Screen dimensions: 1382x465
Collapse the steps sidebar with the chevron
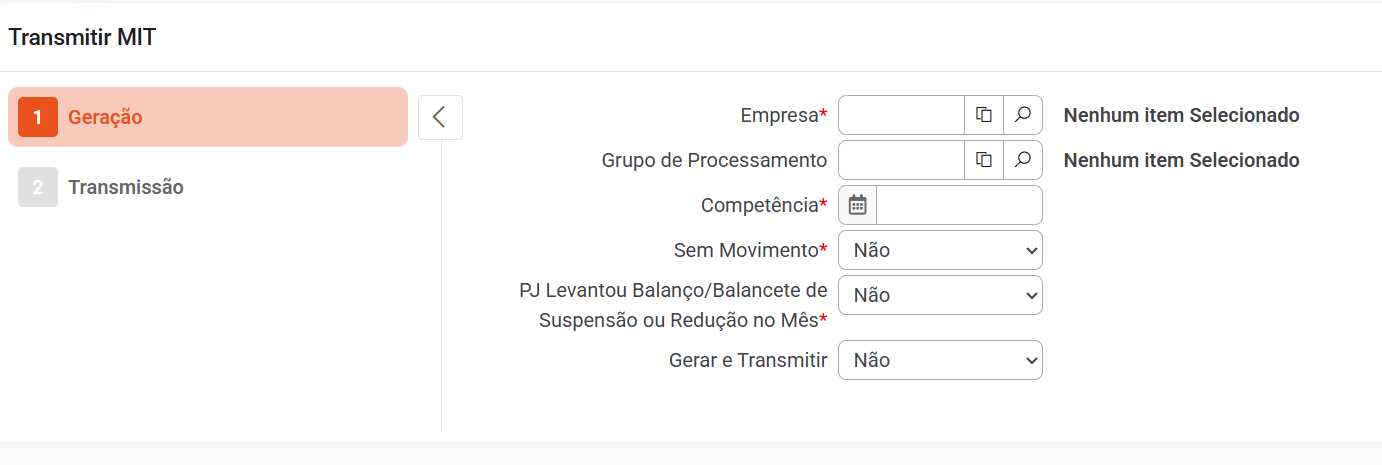(x=440, y=117)
